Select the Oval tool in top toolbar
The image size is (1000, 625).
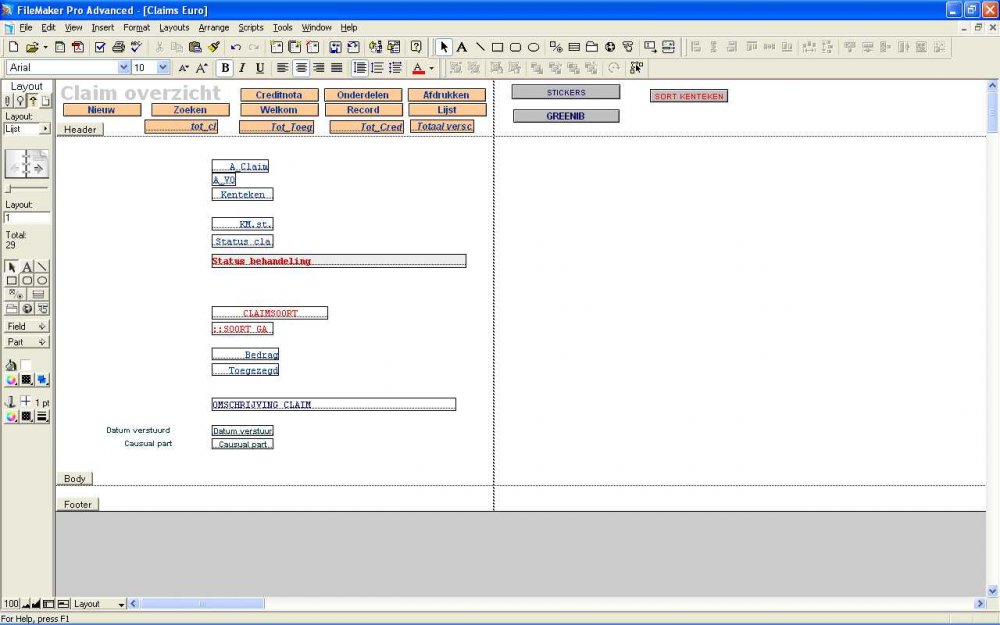(x=534, y=47)
